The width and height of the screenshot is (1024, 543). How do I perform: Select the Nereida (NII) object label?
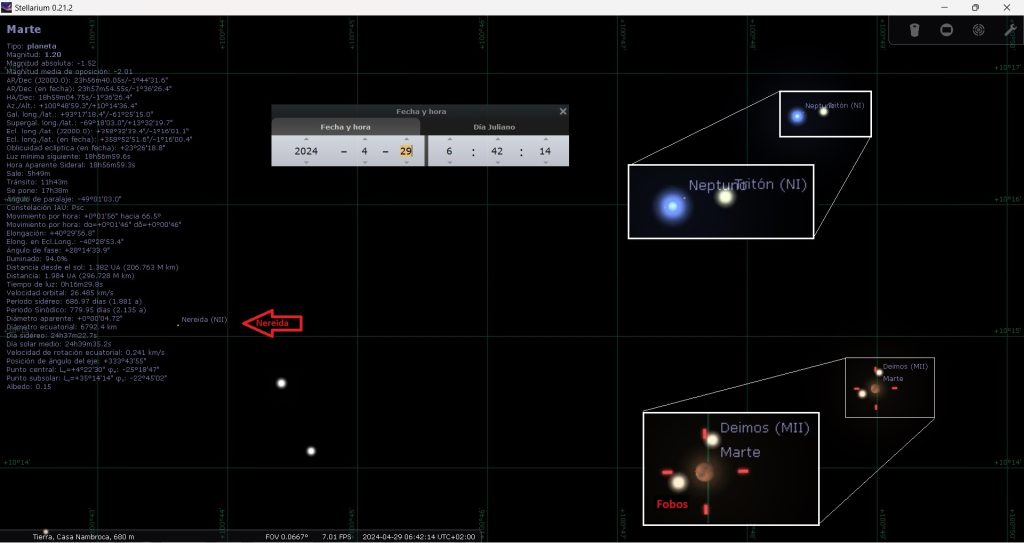(x=204, y=320)
